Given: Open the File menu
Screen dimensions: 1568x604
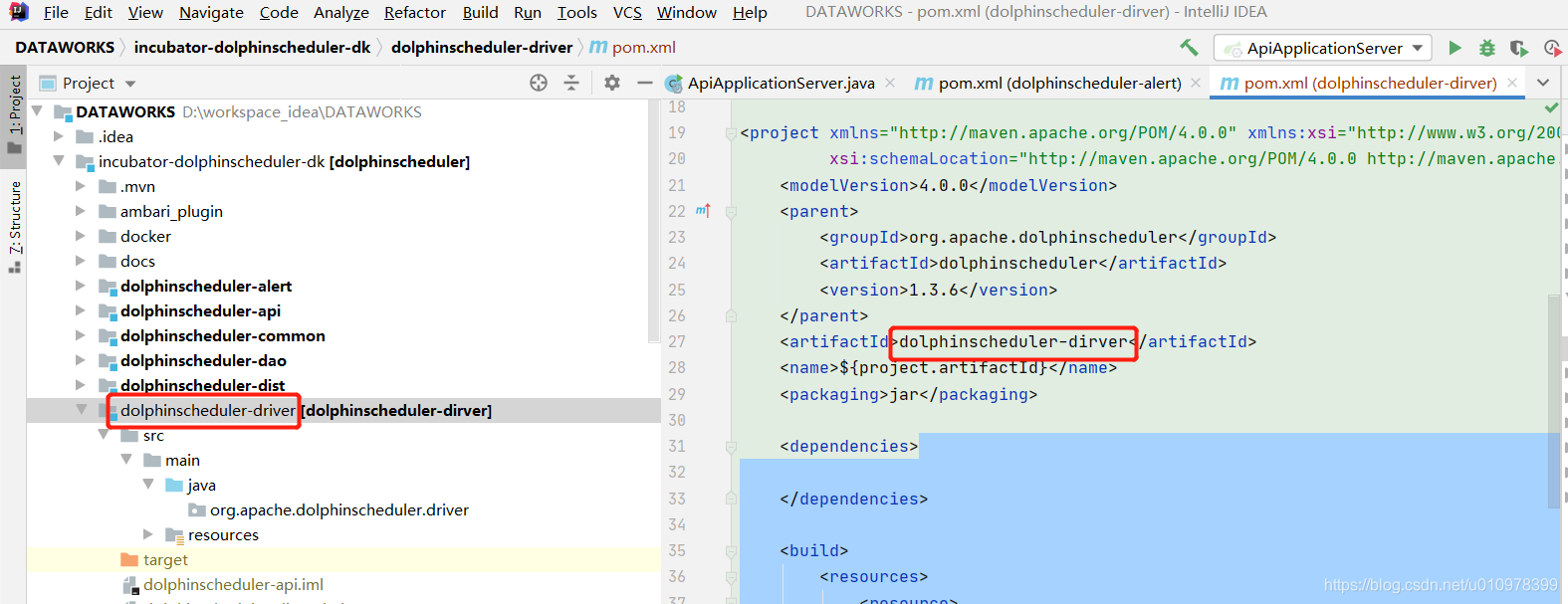Looking at the screenshot, I should pyautogui.click(x=56, y=12).
